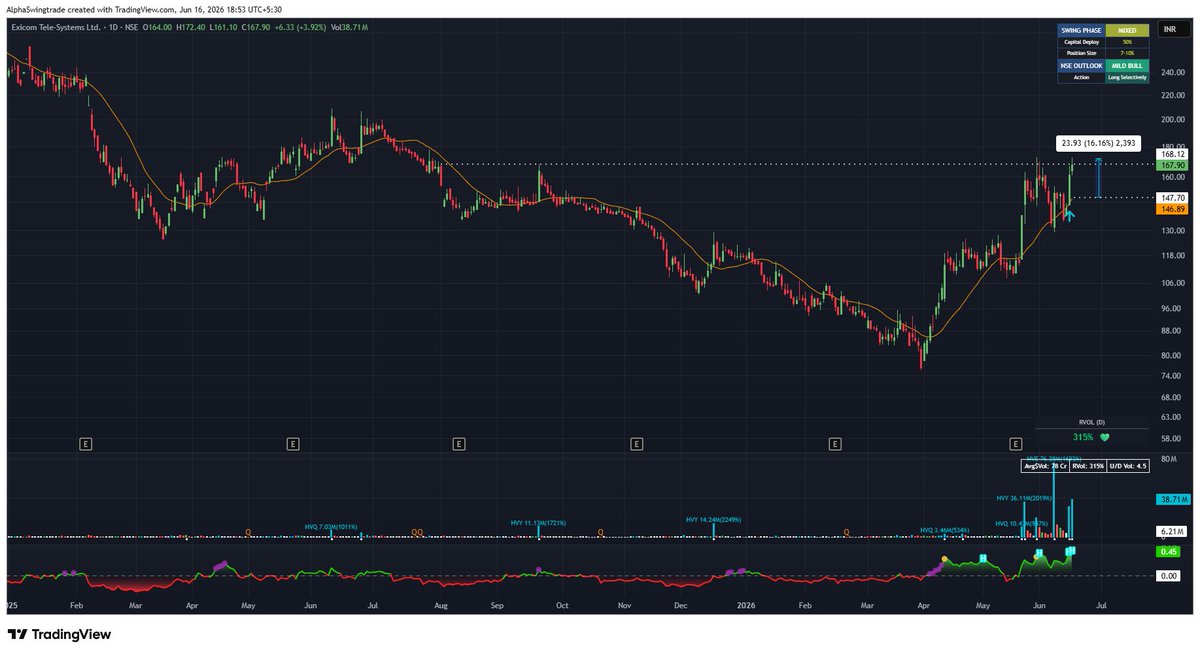The image size is (1200, 654).
Task: Select the cyan up-arrow signal marker
Action: click(x=1070, y=214)
